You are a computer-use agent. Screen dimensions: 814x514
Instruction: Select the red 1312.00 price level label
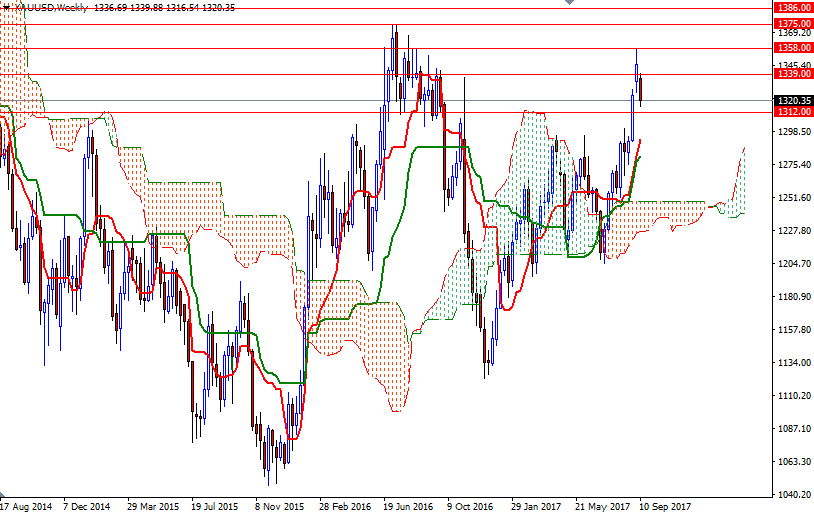tap(793, 112)
